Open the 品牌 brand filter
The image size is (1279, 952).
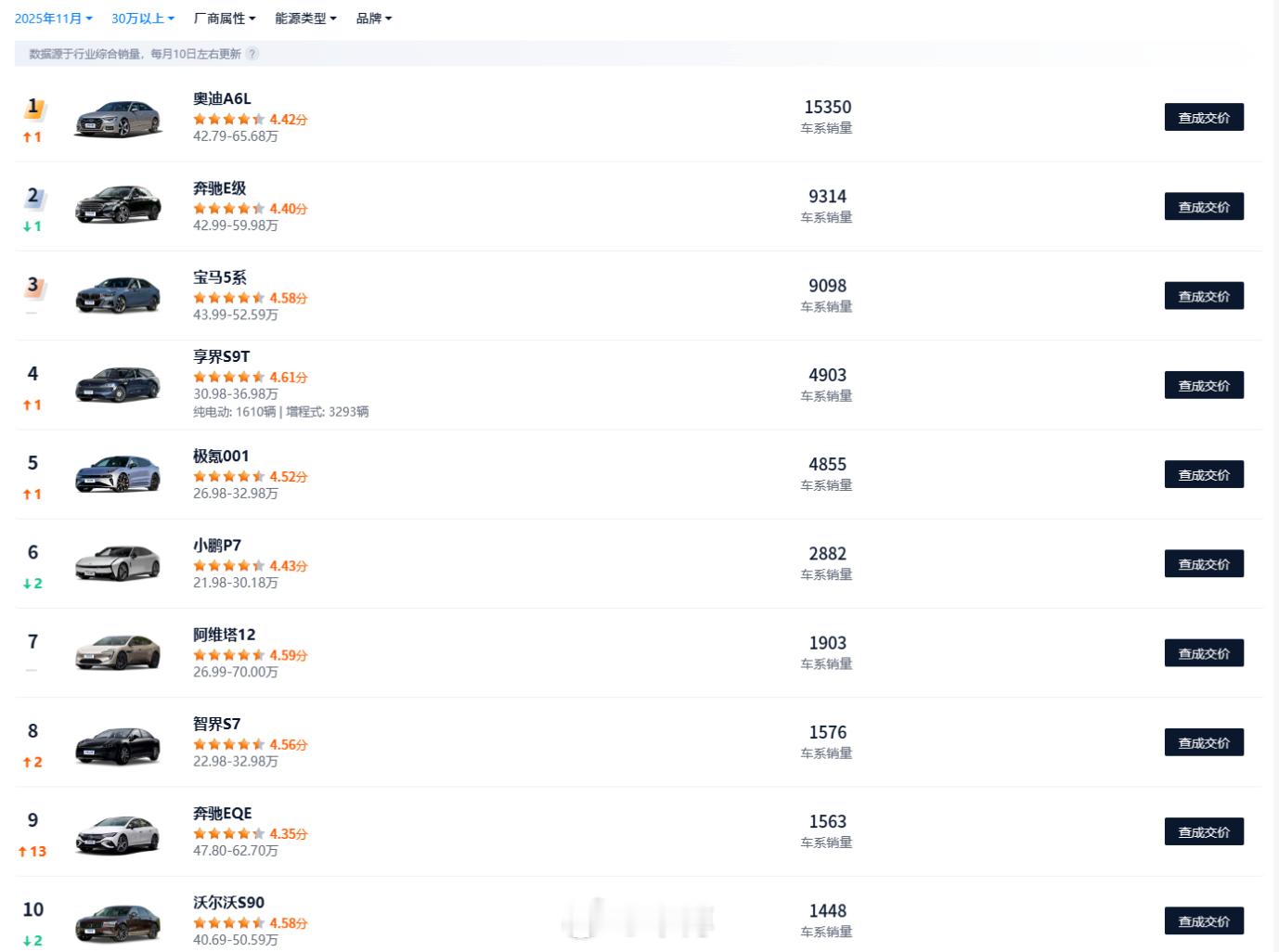point(374,19)
